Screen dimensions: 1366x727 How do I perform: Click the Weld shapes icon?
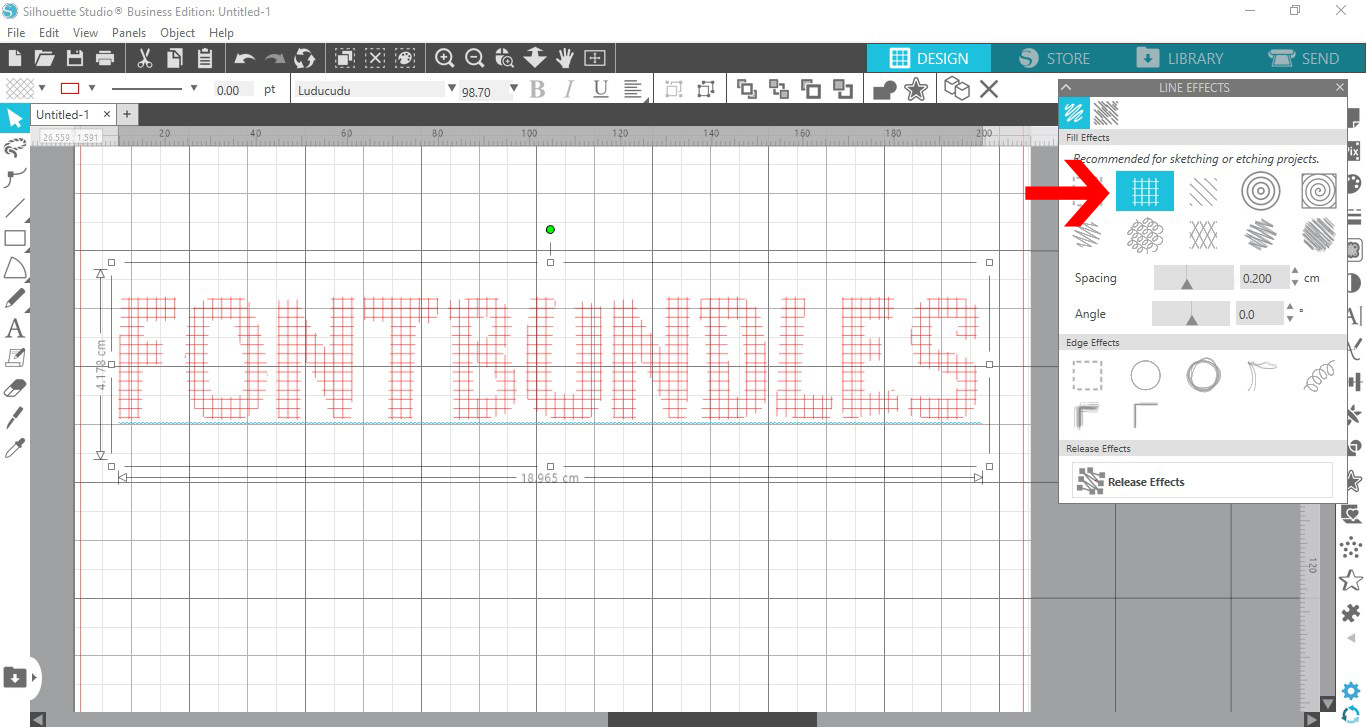(884, 90)
